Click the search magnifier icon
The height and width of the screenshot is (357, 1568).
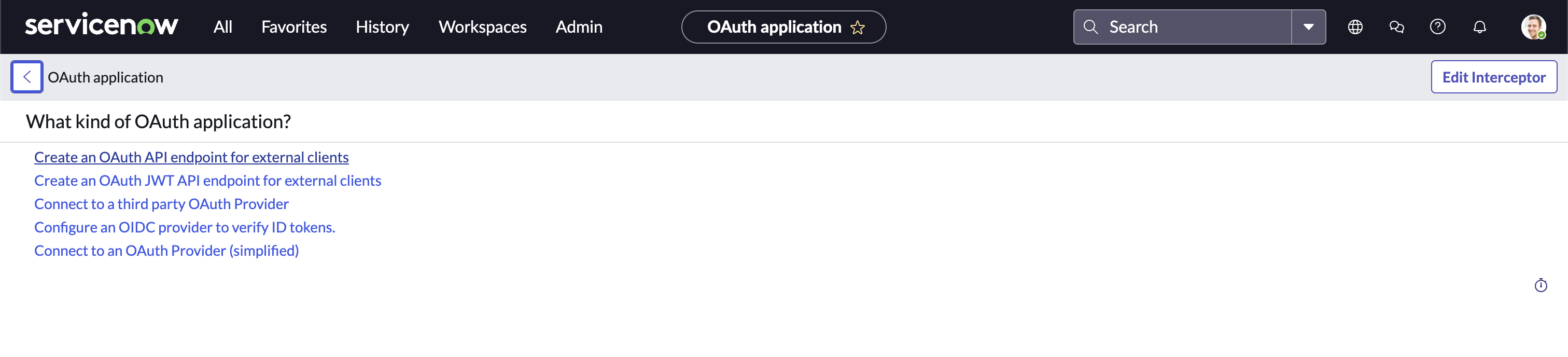coord(1091,27)
